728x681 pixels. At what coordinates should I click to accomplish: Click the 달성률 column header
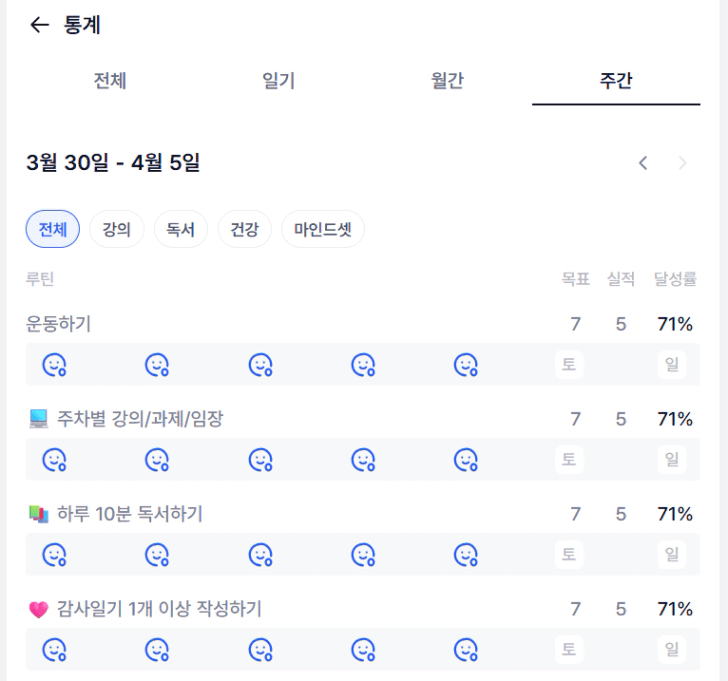(675, 280)
